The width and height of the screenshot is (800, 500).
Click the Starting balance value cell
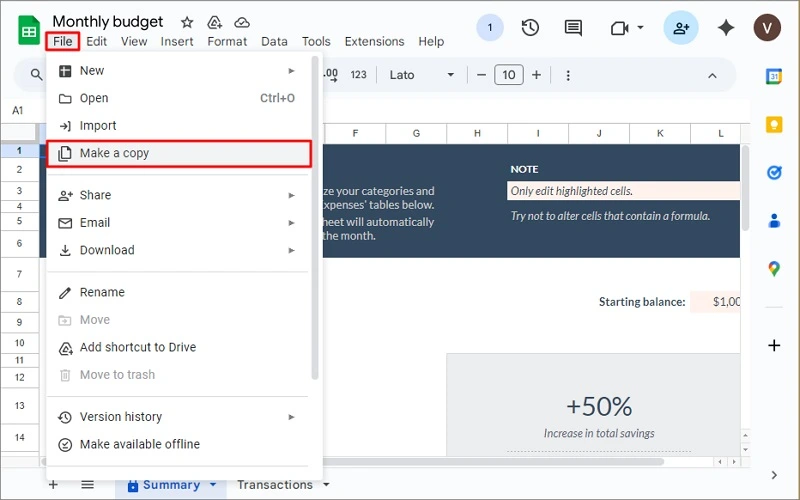tap(715, 302)
